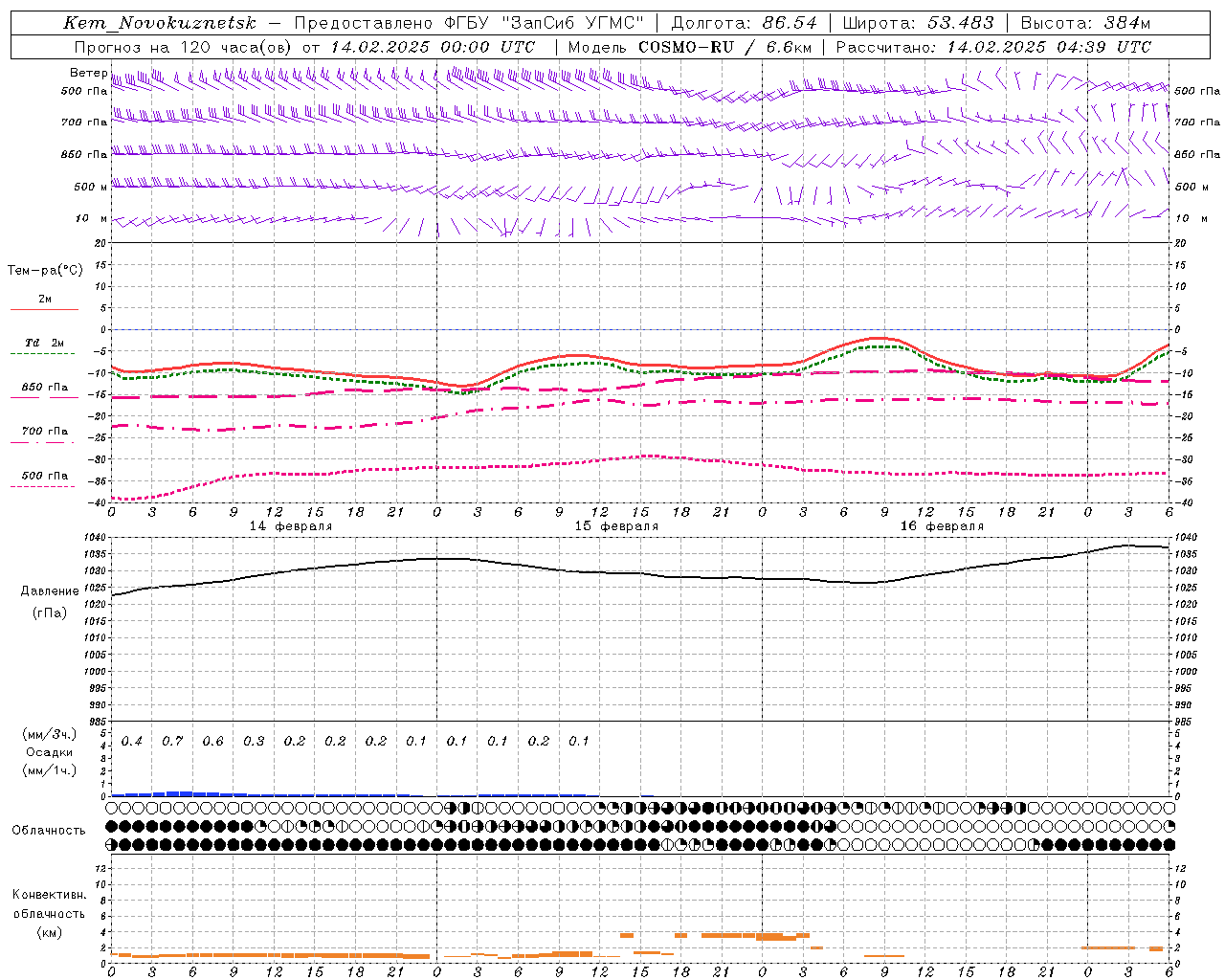Click the Kem_Novokuznetsk station title
The image size is (1225, 980).
(x=160, y=23)
